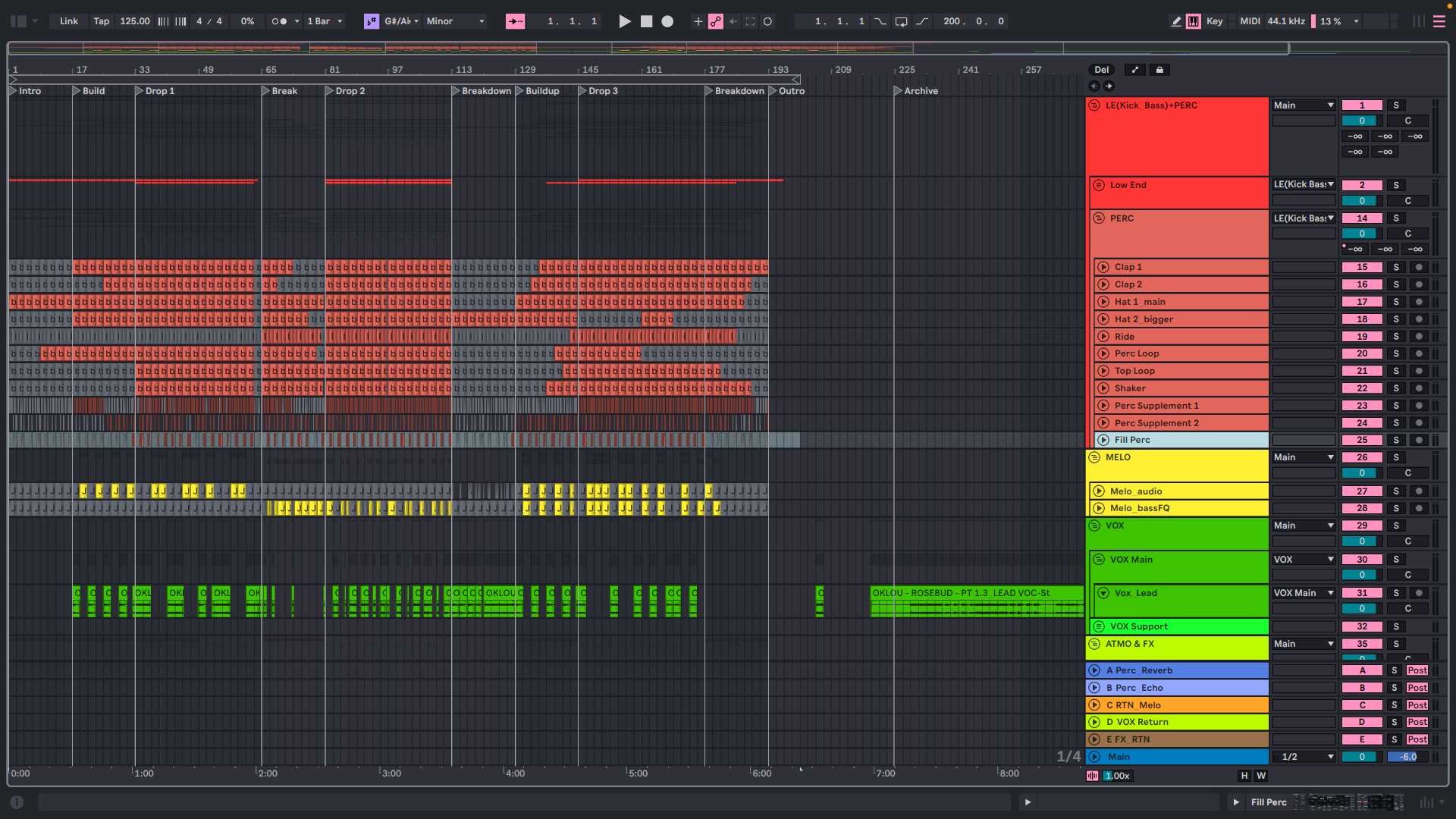The image size is (1456, 819).
Task: Switch to the MIDI map mode
Action: tap(1249, 21)
